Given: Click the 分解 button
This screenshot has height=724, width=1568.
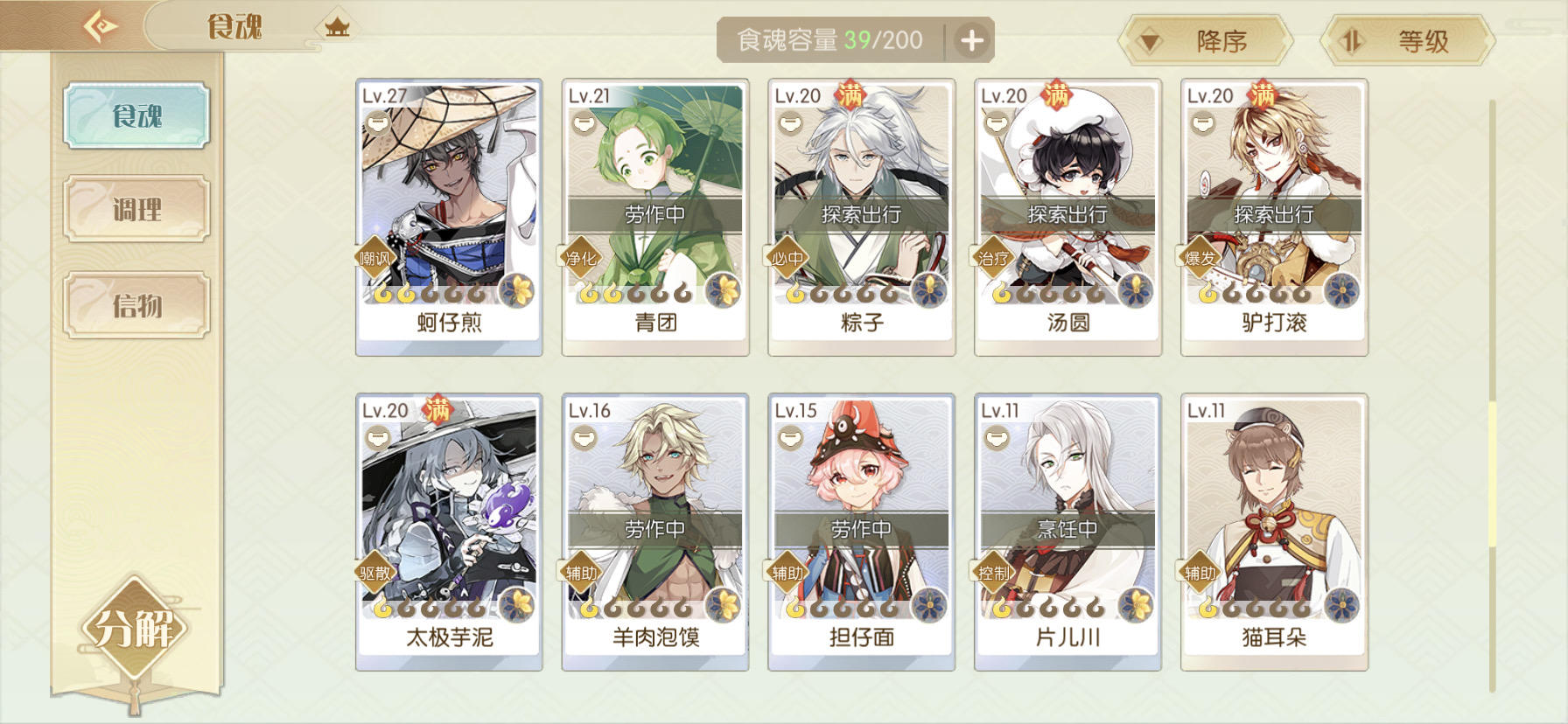Looking at the screenshot, I should tap(134, 628).
